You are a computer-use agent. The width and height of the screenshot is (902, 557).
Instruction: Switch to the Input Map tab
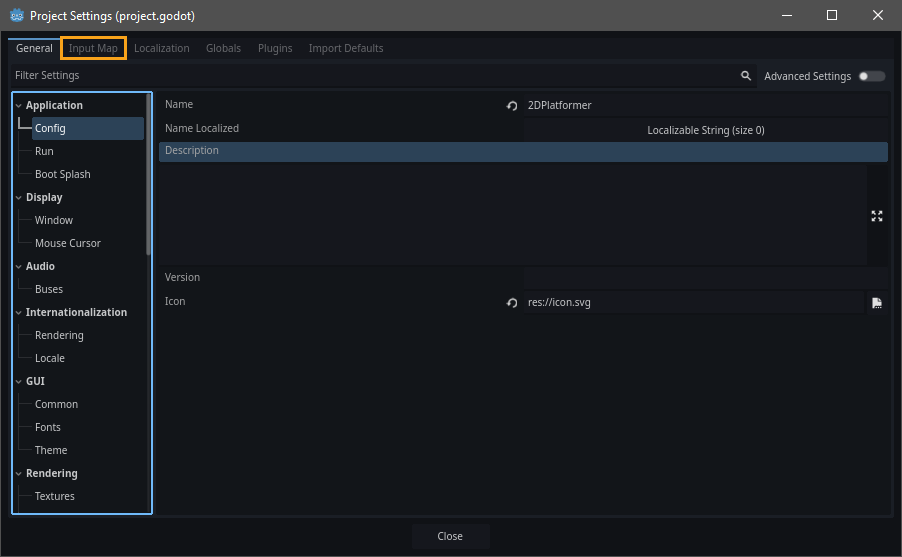pyautogui.click(x=93, y=48)
